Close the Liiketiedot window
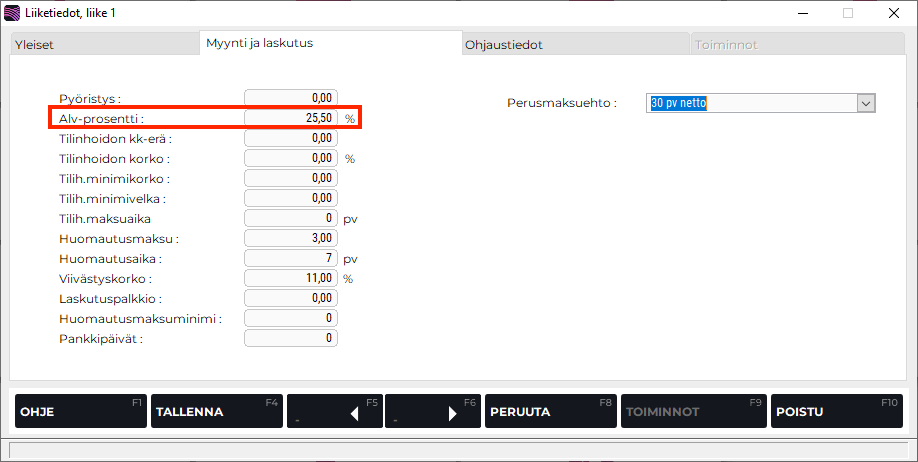 [x=893, y=13]
